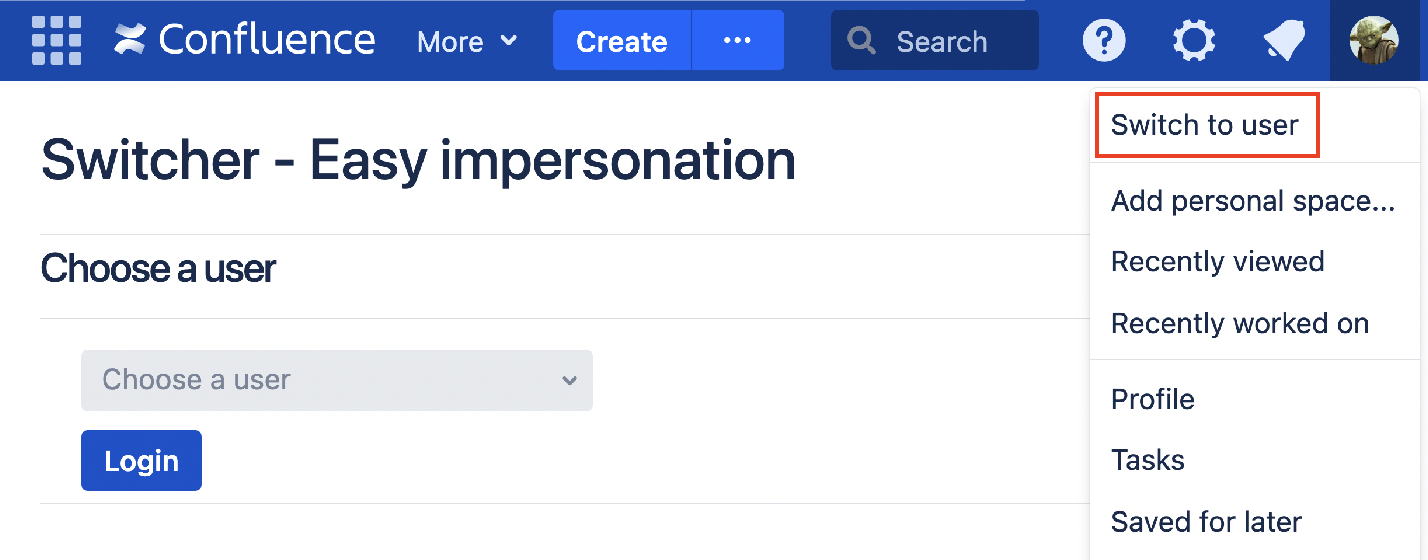Open Tasks from the user menu
Image resolution: width=1428 pixels, height=560 pixels.
[x=1147, y=460]
